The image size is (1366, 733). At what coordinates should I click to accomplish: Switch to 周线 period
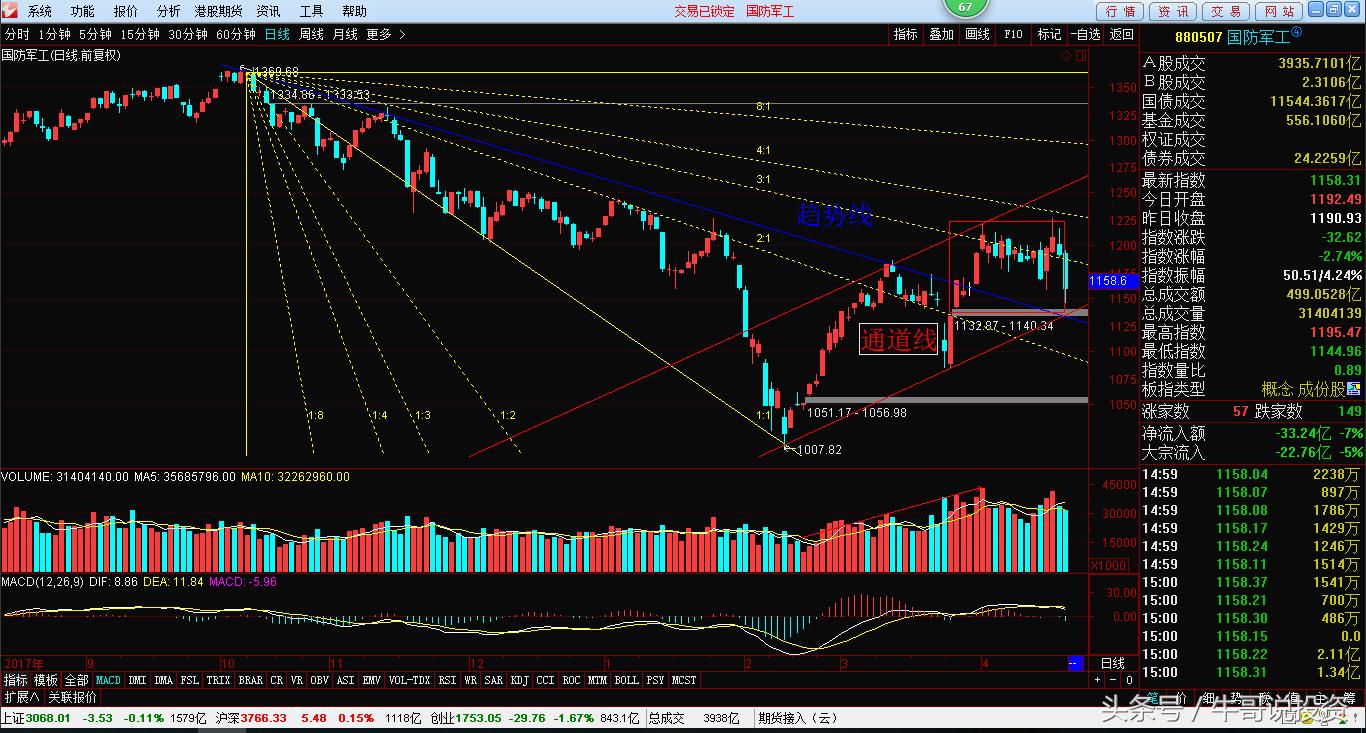click(312, 34)
